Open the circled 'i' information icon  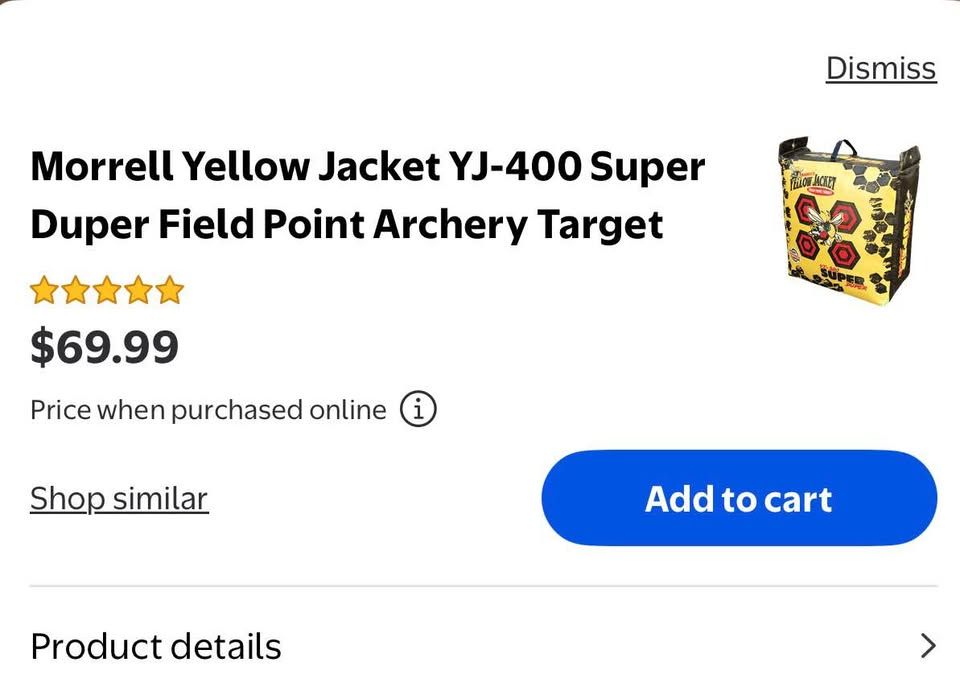420,408
